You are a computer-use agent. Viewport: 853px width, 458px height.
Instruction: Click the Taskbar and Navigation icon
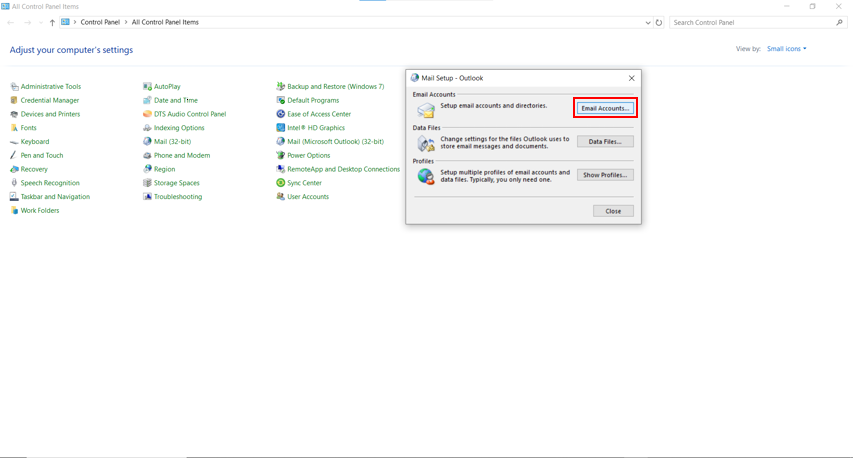click(14, 197)
